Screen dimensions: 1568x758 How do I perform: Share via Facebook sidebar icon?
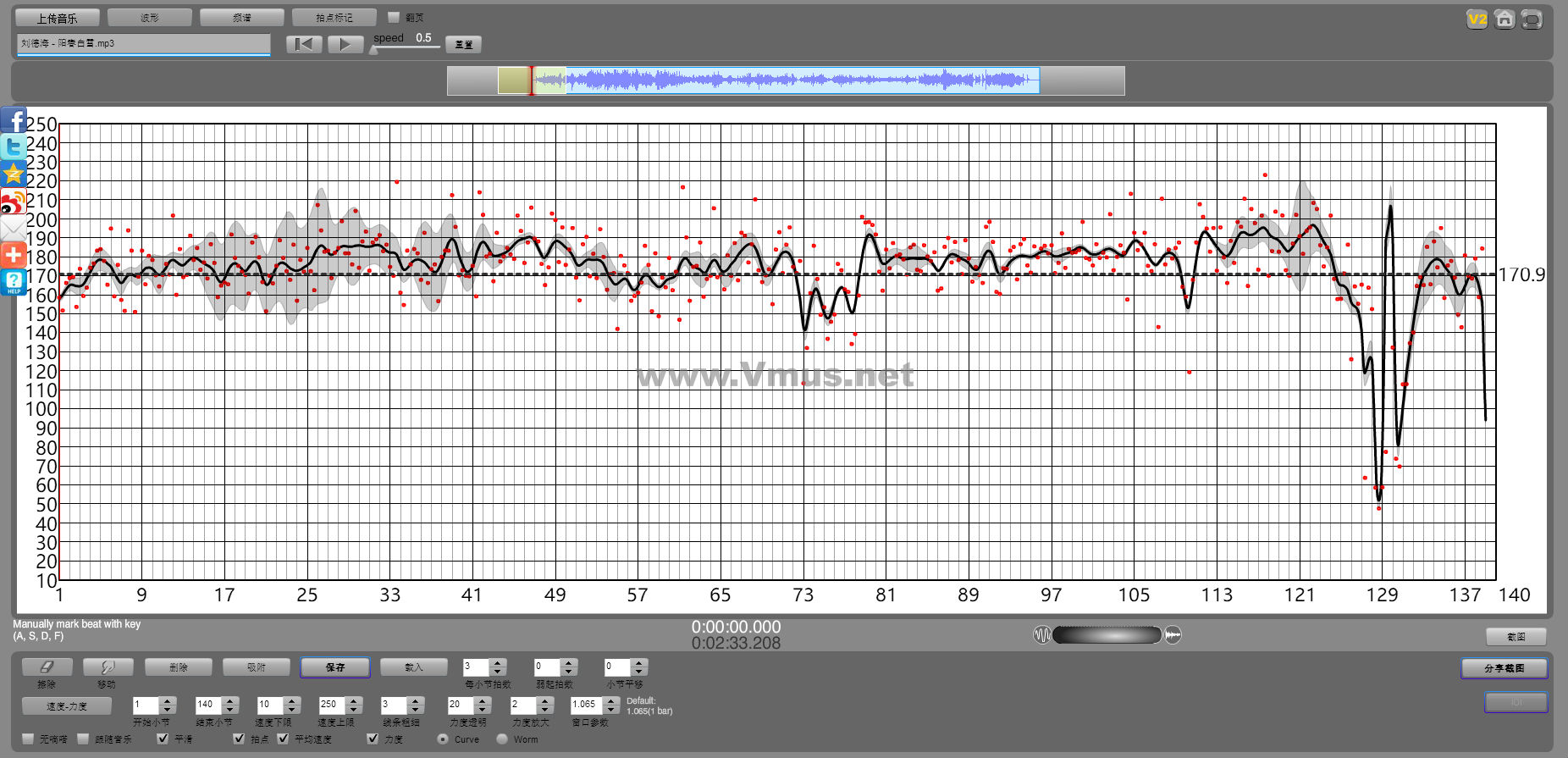click(x=14, y=120)
